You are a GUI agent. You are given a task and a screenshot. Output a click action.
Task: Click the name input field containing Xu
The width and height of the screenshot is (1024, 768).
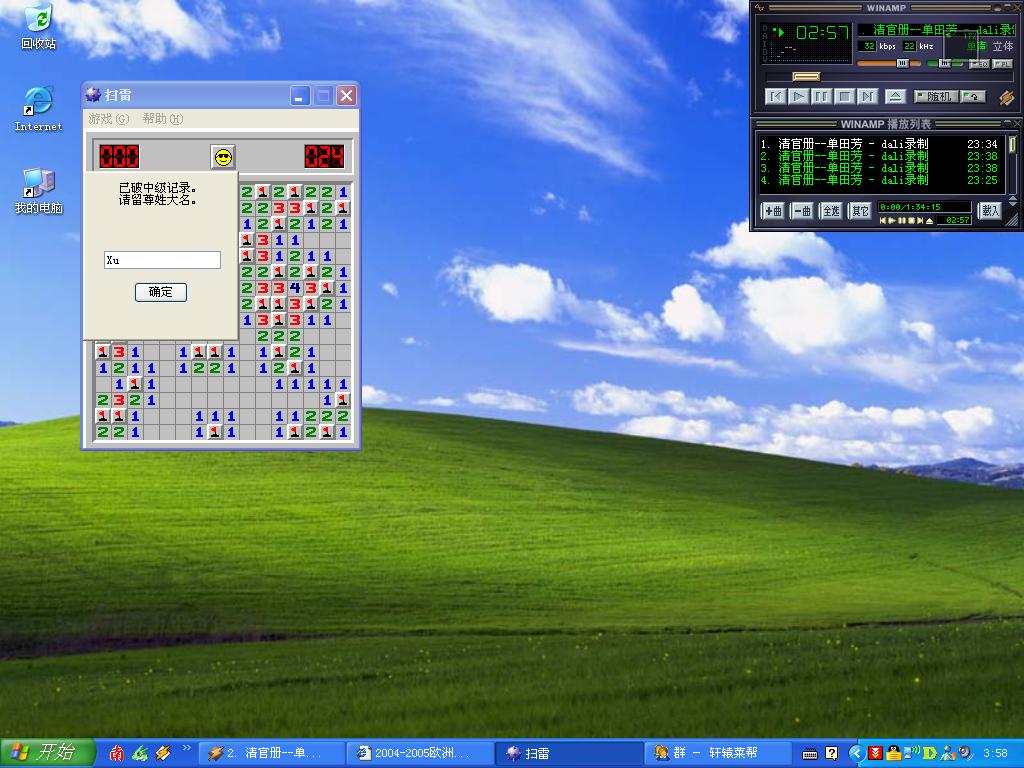(x=162, y=260)
